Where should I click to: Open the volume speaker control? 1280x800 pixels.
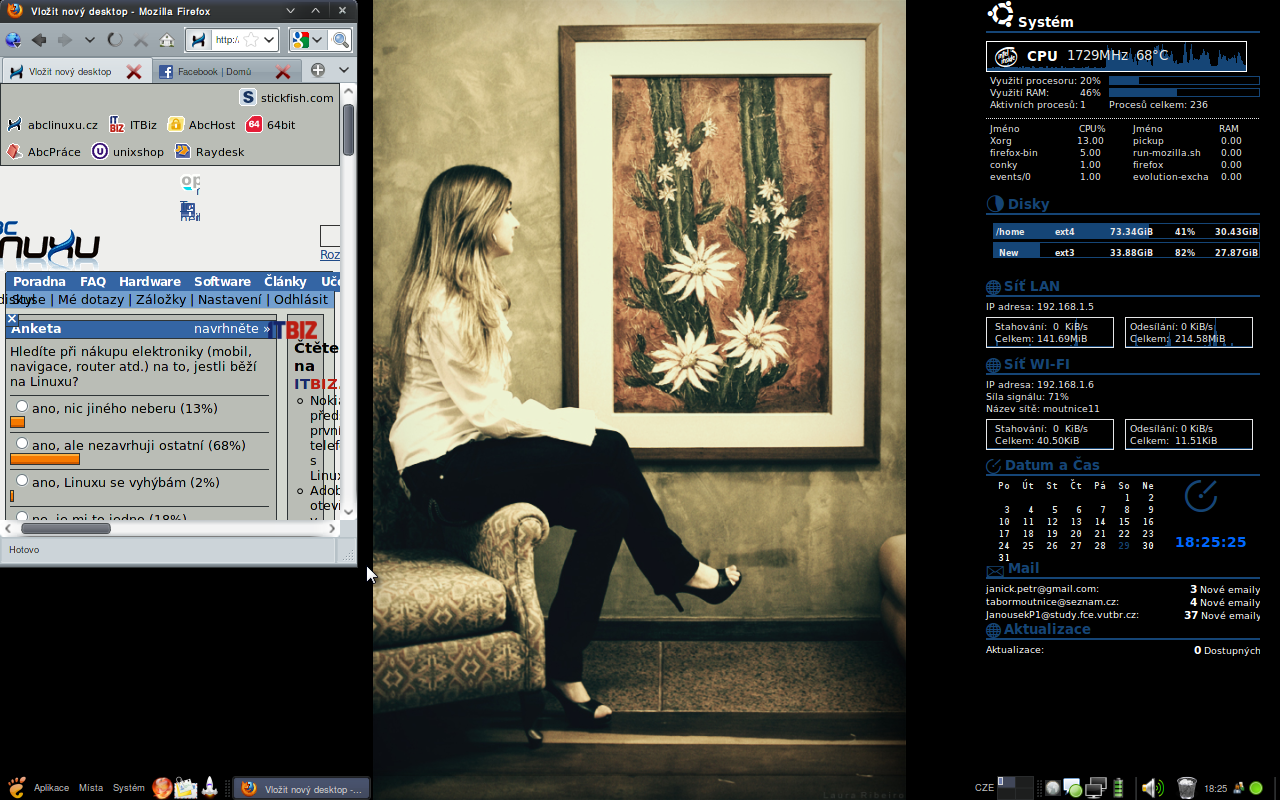tap(1151, 788)
